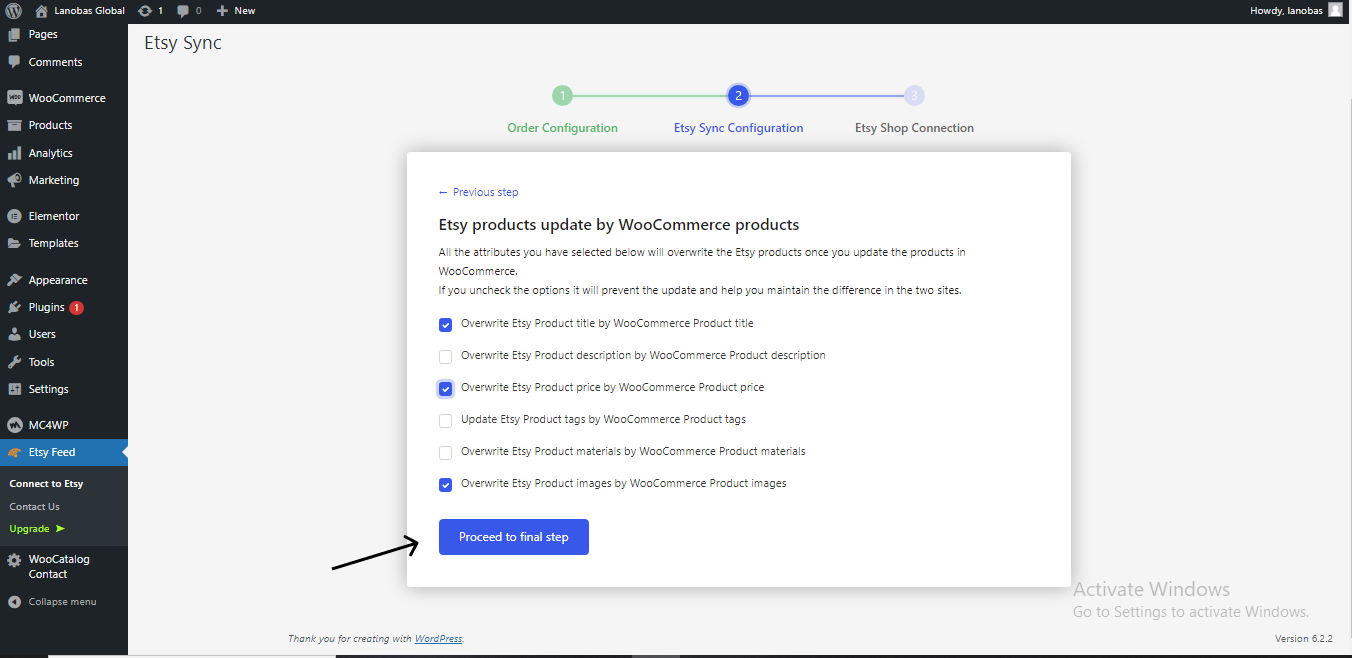Click the Marketing megaphone icon
The height and width of the screenshot is (658, 1352).
pos(14,180)
